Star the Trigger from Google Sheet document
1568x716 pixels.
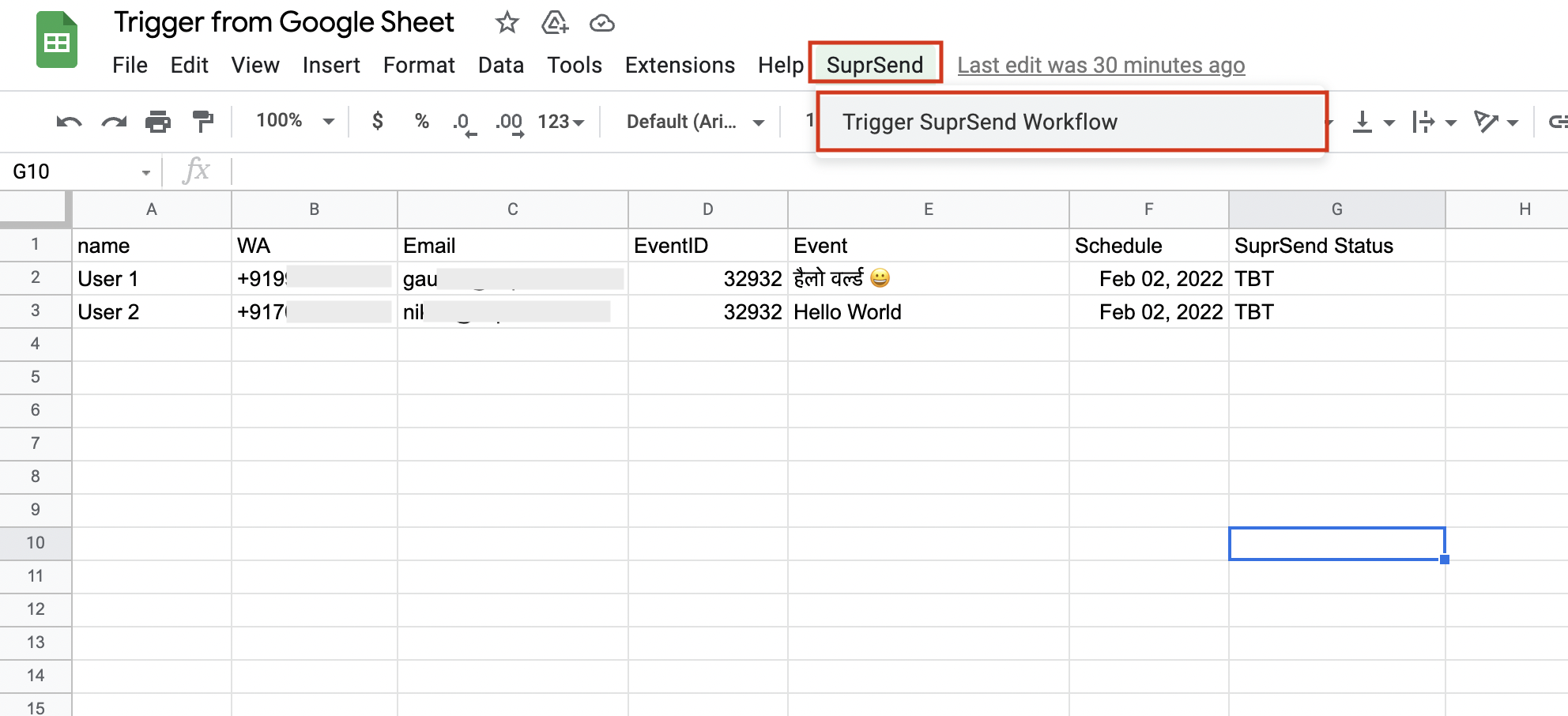(x=507, y=23)
